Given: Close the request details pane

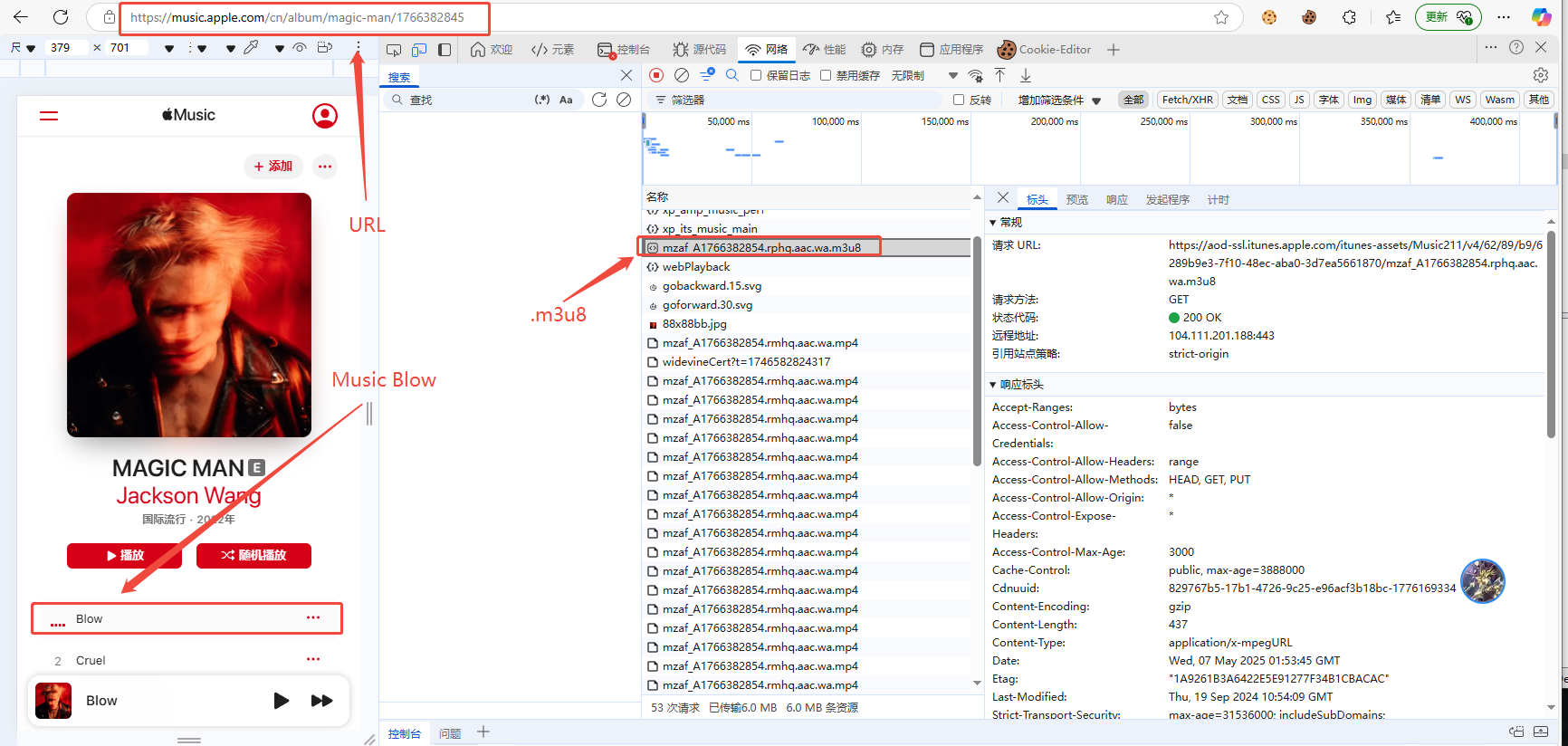Looking at the screenshot, I should point(1002,197).
